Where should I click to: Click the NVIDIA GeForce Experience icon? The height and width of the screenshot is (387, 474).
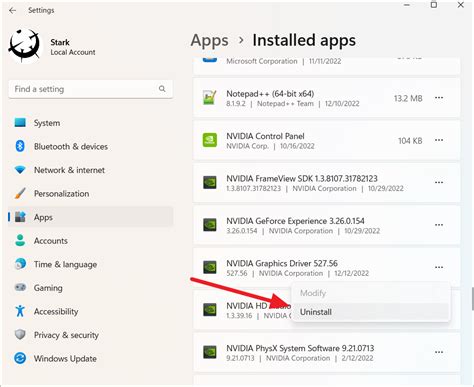point(210,225)
